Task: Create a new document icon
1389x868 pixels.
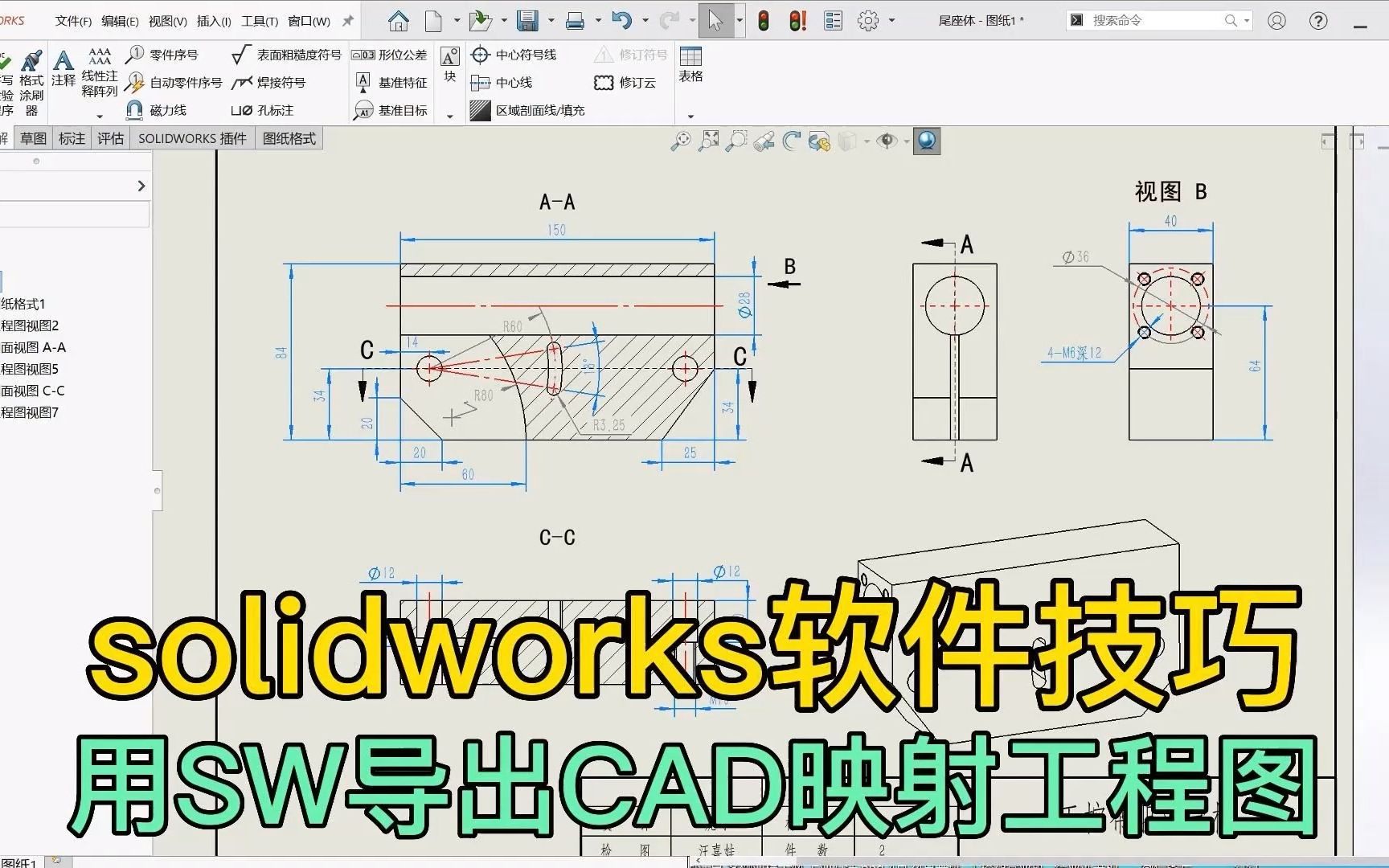Action: point(433,21)
